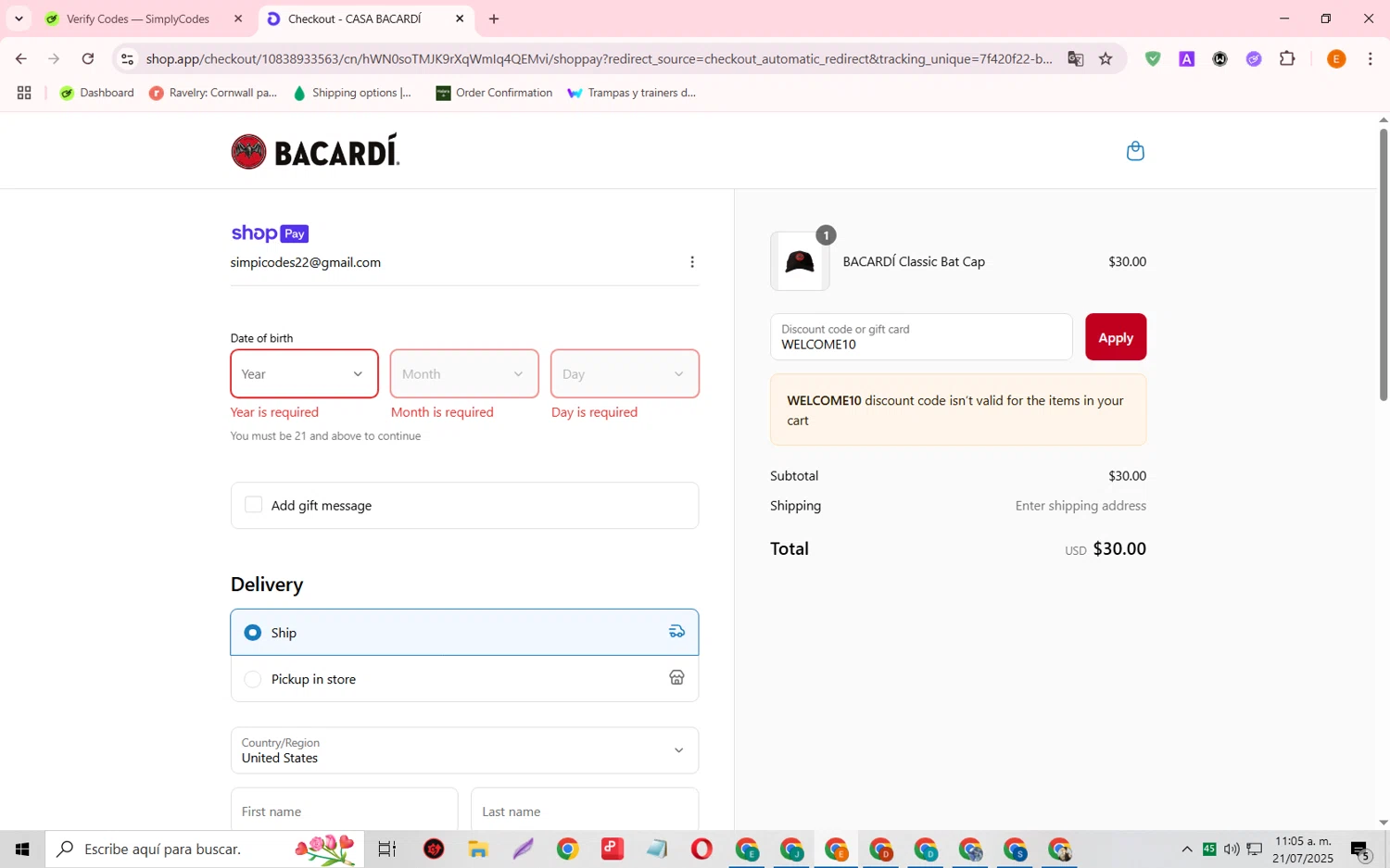This screenshot has height=868, width=1390.
Task: View site information icon in address bar
Action: [128, 58]
